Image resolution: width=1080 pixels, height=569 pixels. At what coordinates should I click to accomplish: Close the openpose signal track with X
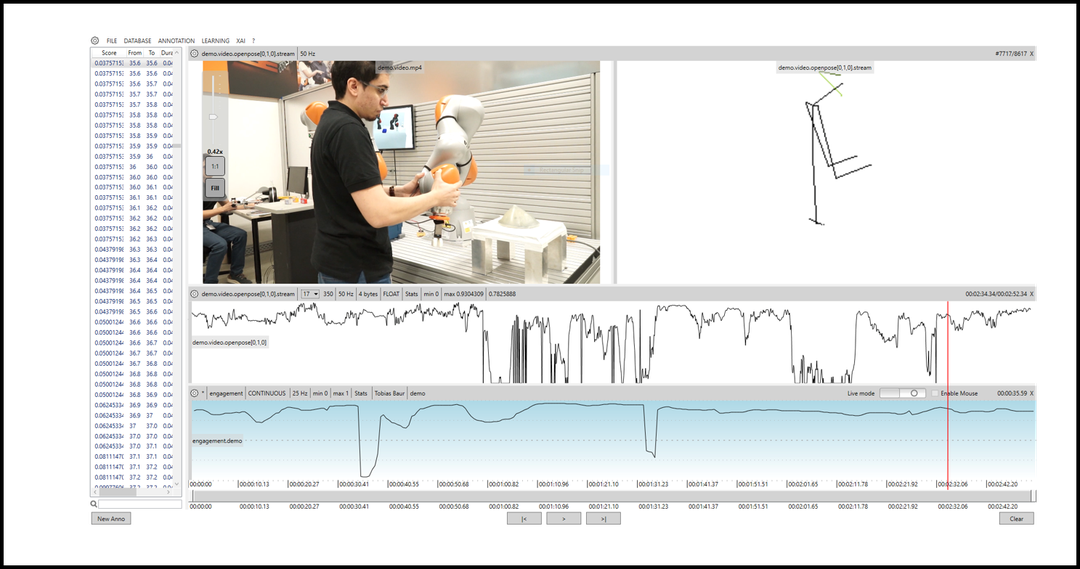coord(1031,294)
